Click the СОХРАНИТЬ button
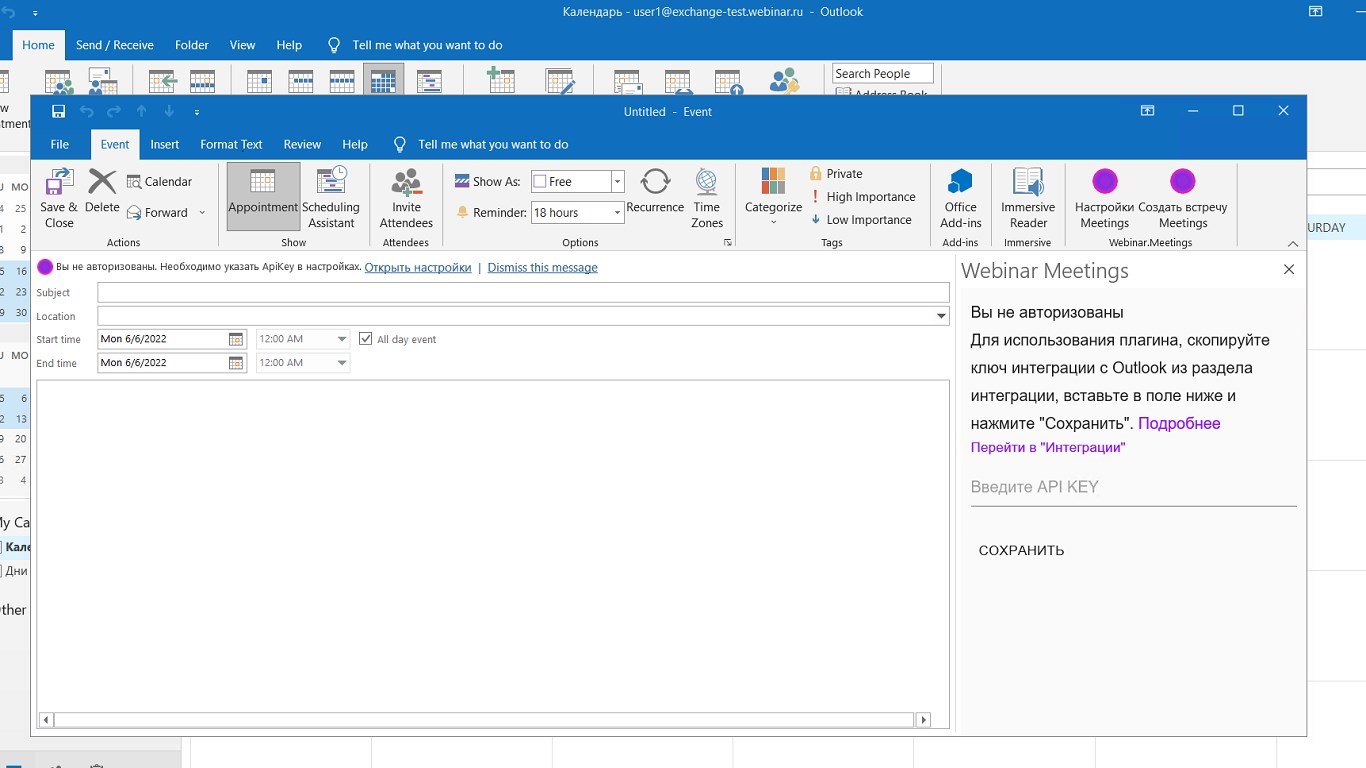The image size is (1366, 768). [1021, 551]
